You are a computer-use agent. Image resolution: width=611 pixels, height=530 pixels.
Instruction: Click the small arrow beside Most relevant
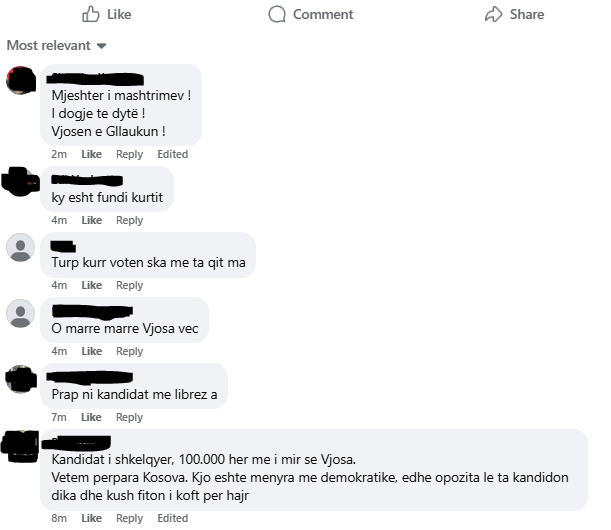(102, 46)
